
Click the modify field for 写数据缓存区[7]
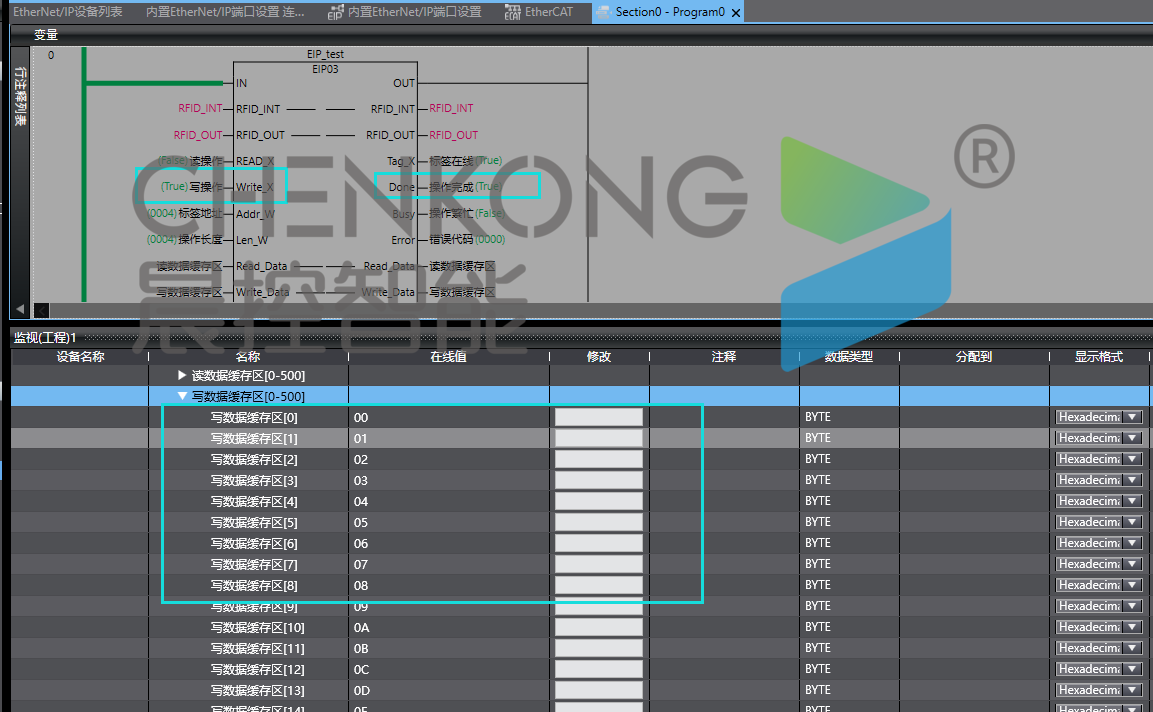tap(598, 564)
